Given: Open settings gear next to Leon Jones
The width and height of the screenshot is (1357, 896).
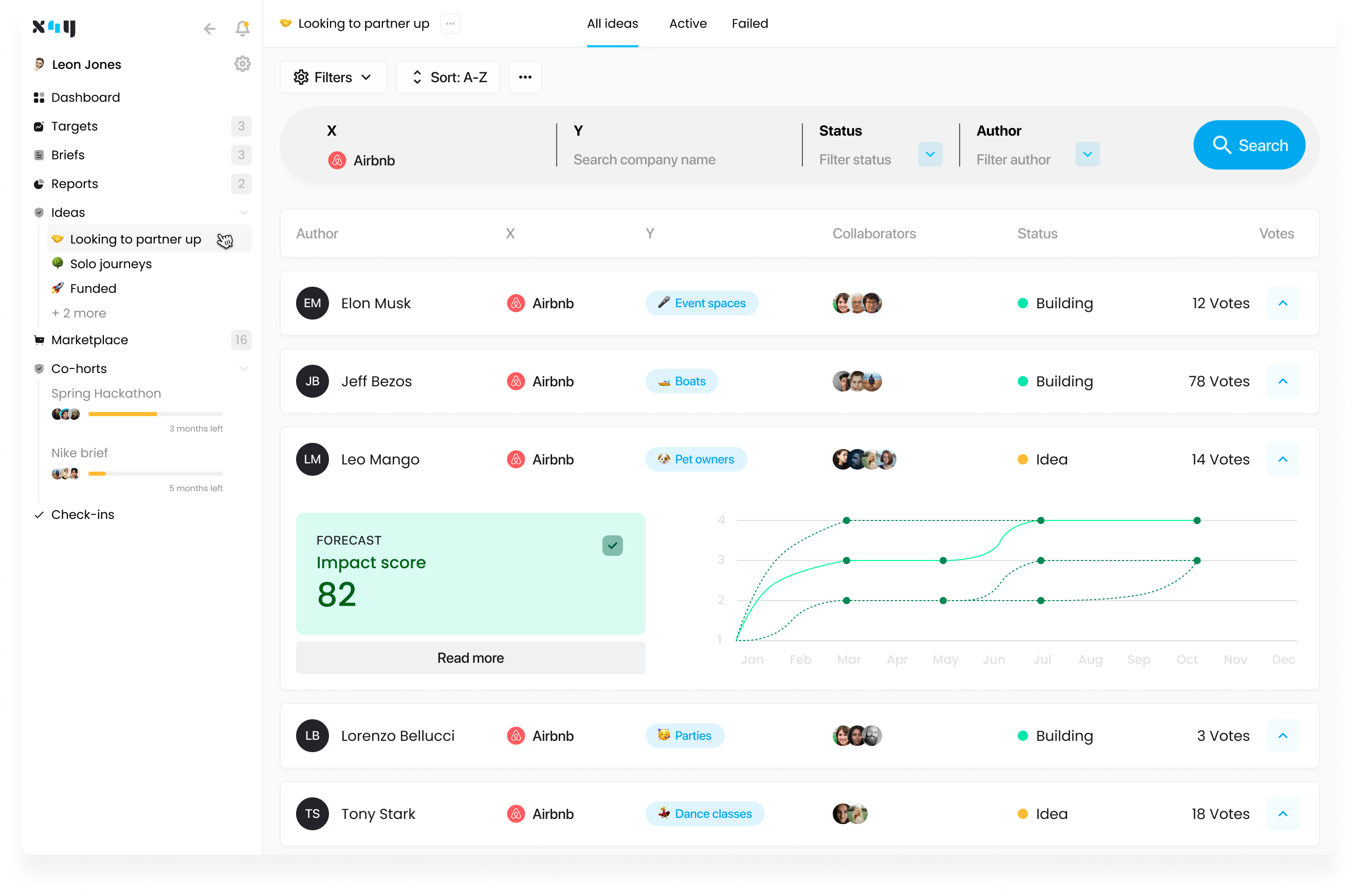Looking at the screenshot, I should pos(243,64).
